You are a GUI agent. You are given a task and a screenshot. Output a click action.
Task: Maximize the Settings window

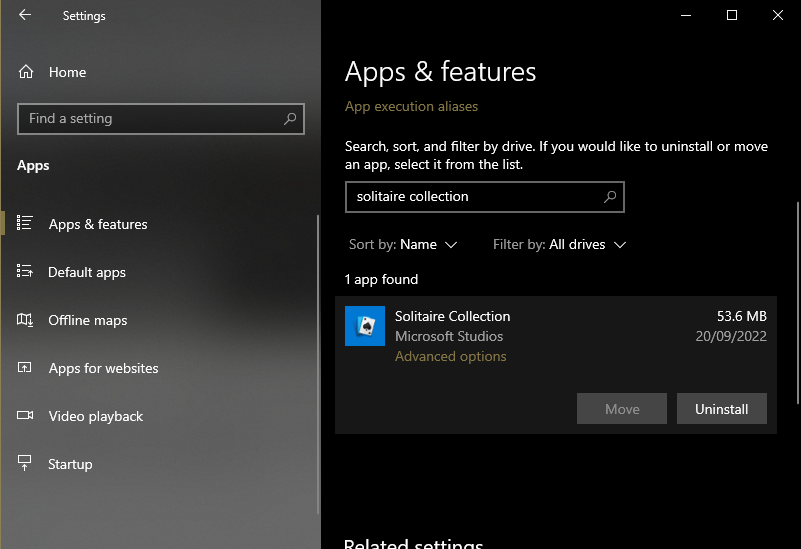[731, 15]
